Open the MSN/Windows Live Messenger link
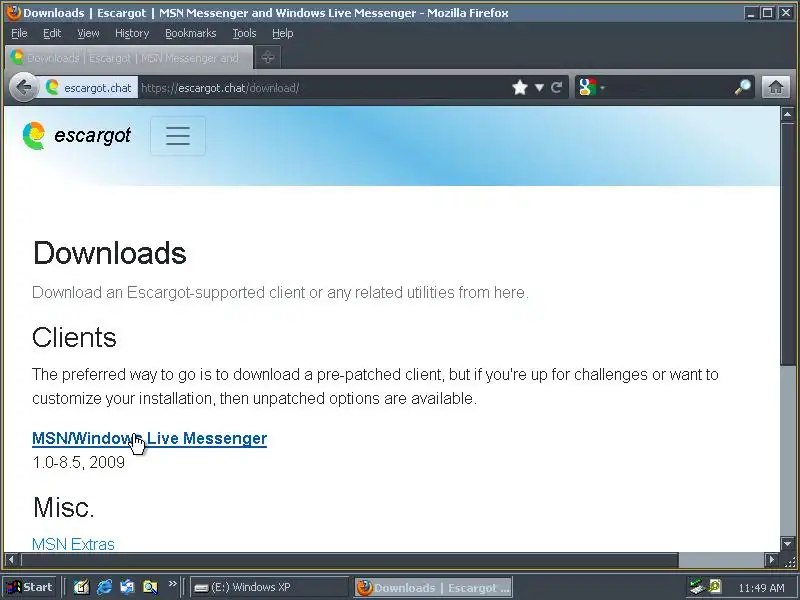Screen dimensions: 800x600 (x=149, y=438)
